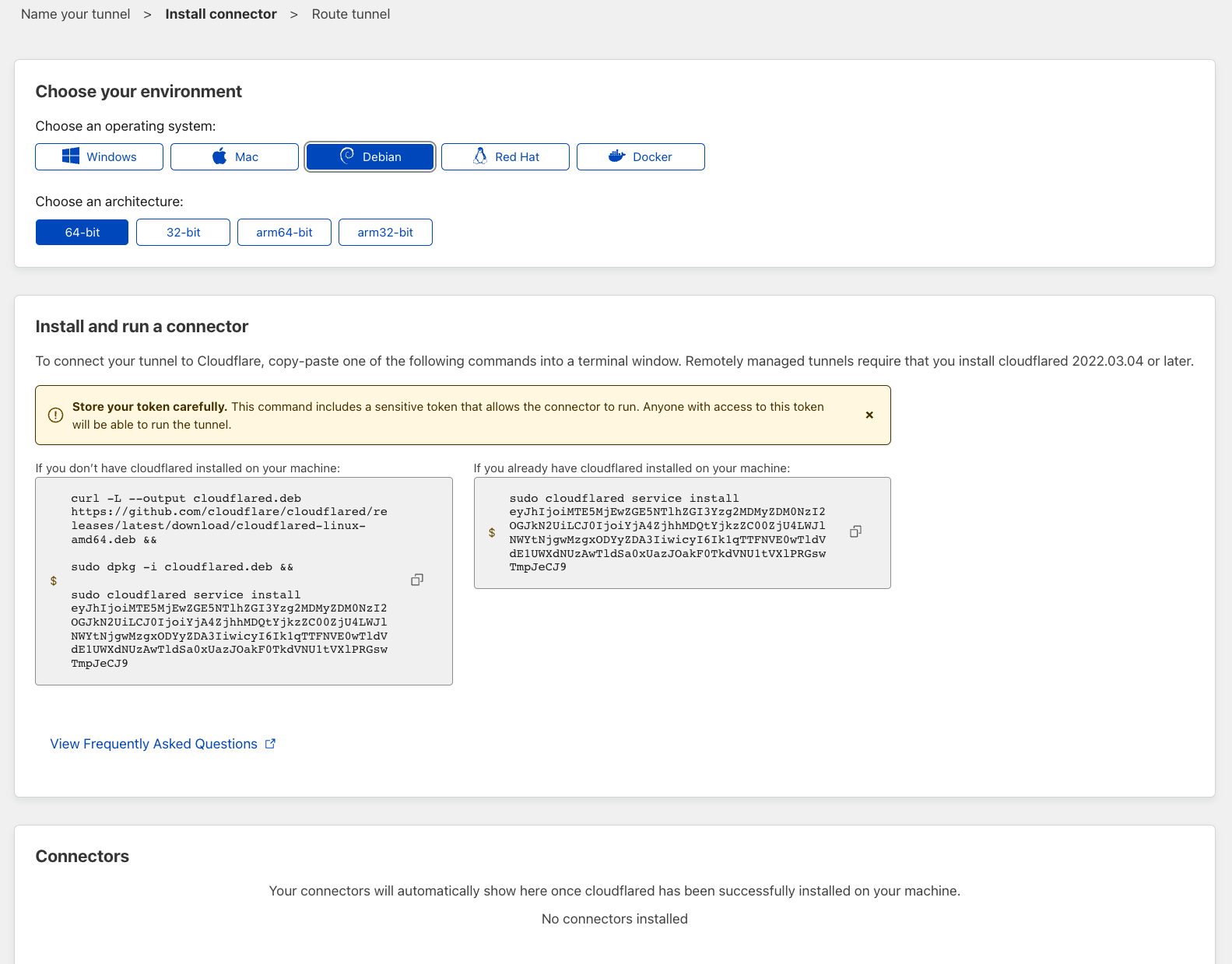Click the external link icon beside FAQ
The image size is (1232, 964).
(x=270, y=744)
